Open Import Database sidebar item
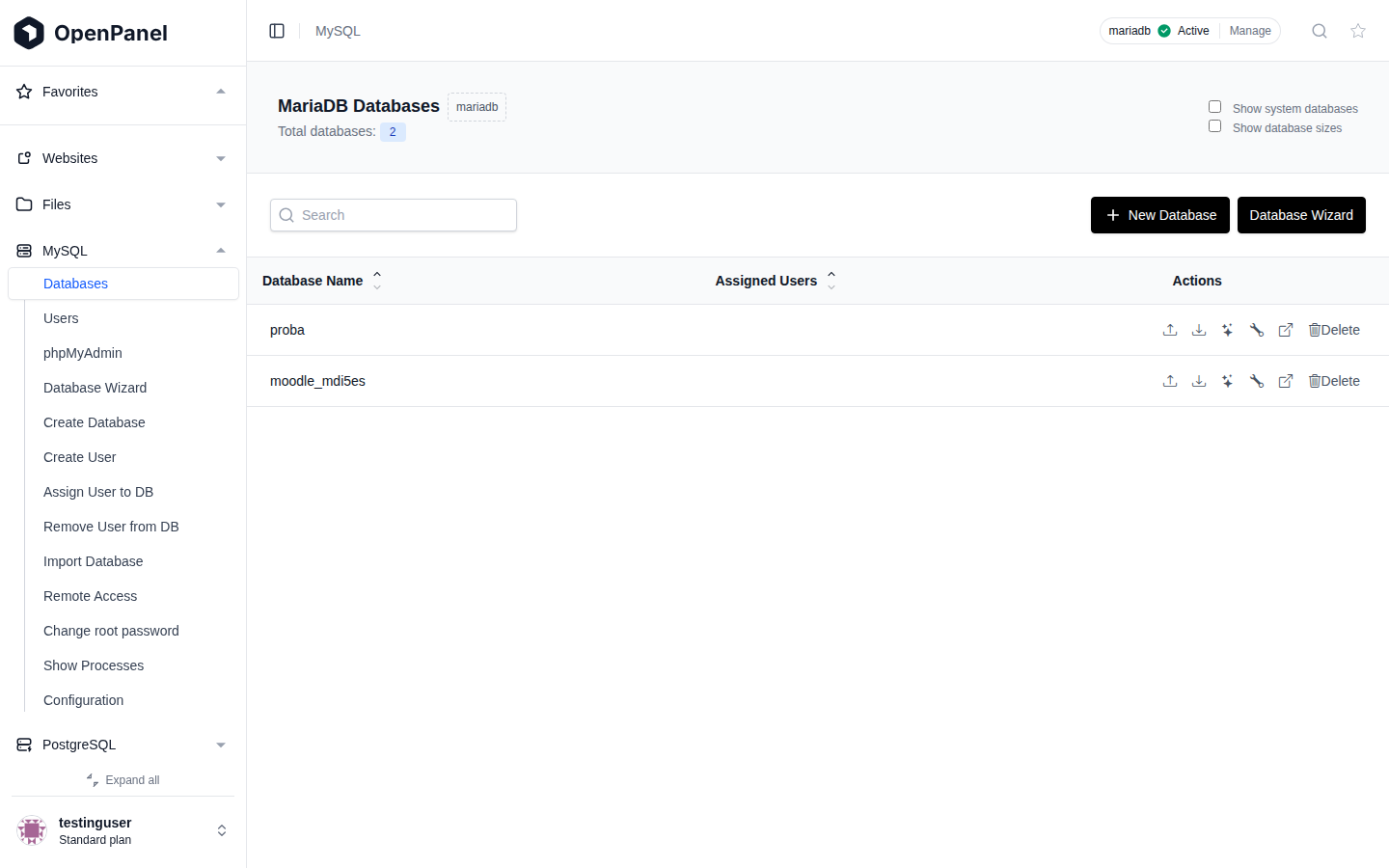Image resolution: width=1389 pixels, height=868 pixels. 94,561
